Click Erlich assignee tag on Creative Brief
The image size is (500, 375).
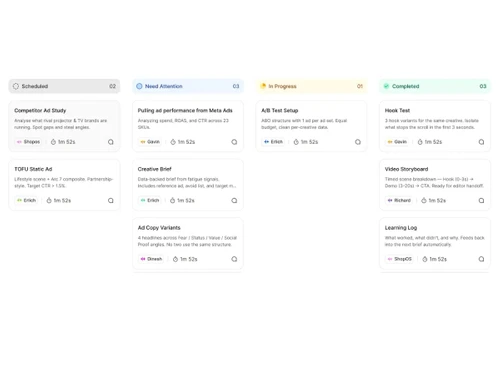tap(150, 201)
